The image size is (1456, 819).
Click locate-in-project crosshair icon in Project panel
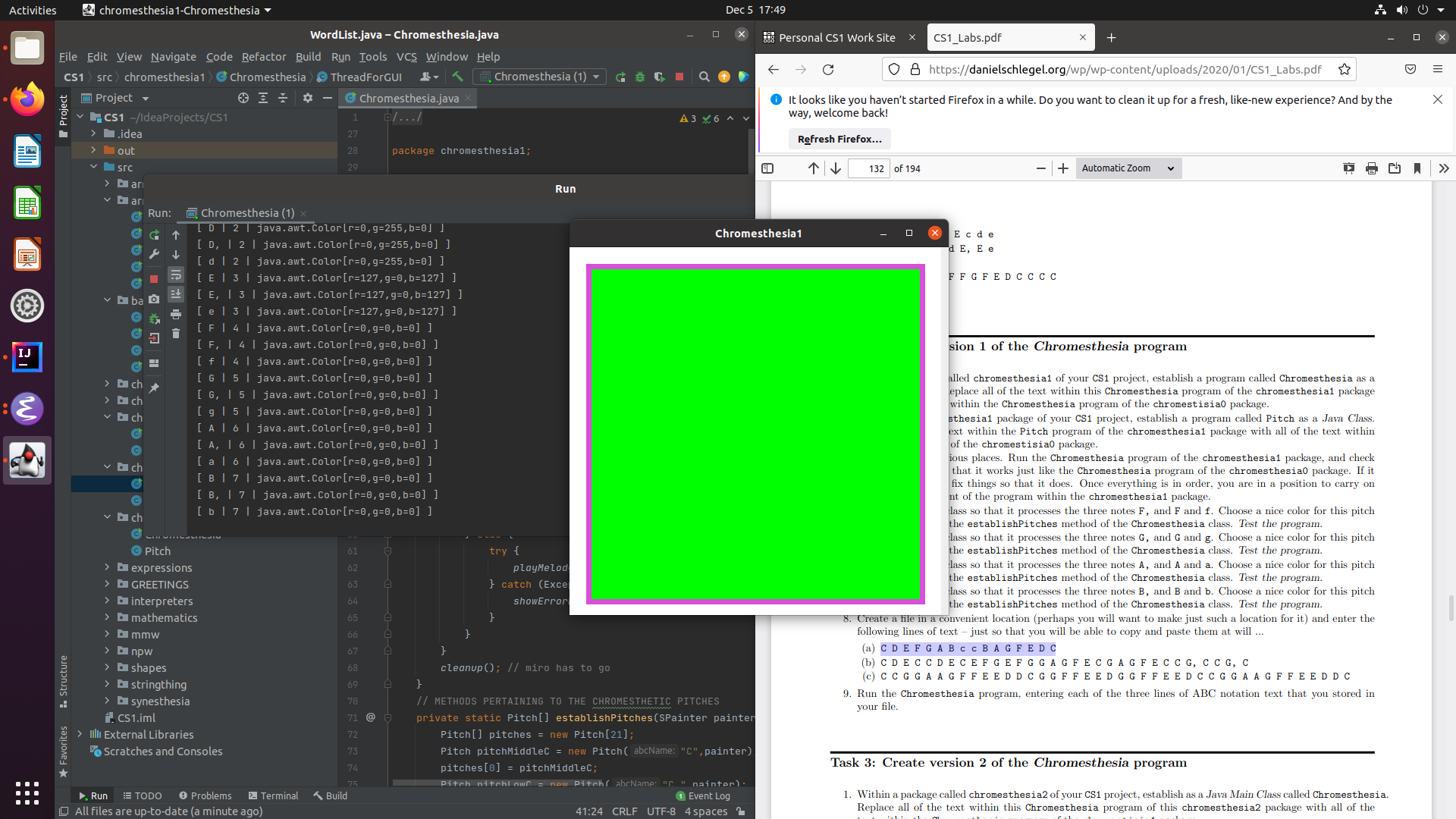pos(243,98)
